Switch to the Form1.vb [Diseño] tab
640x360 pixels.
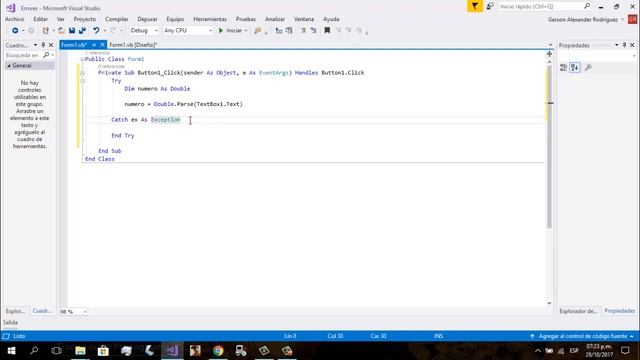coord(133,45)
